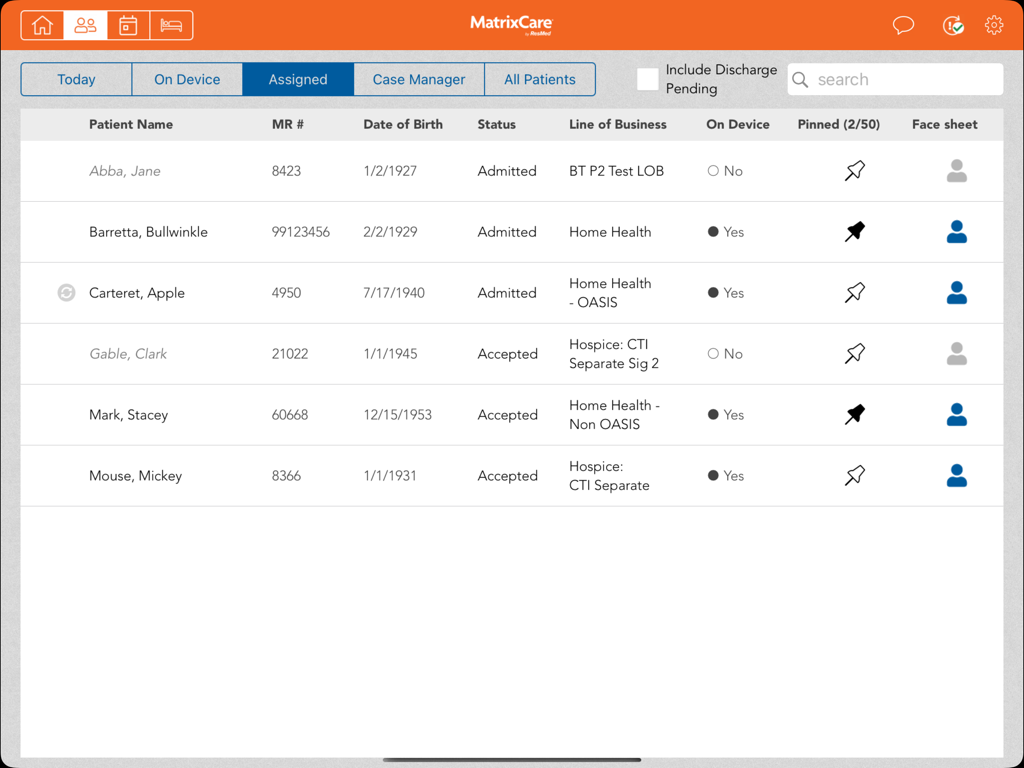Image resolution: width=1024 pixels, height=768 pixels.
Task: Click the horizontal scrollbar at the bottom
Action: [512, 758]
